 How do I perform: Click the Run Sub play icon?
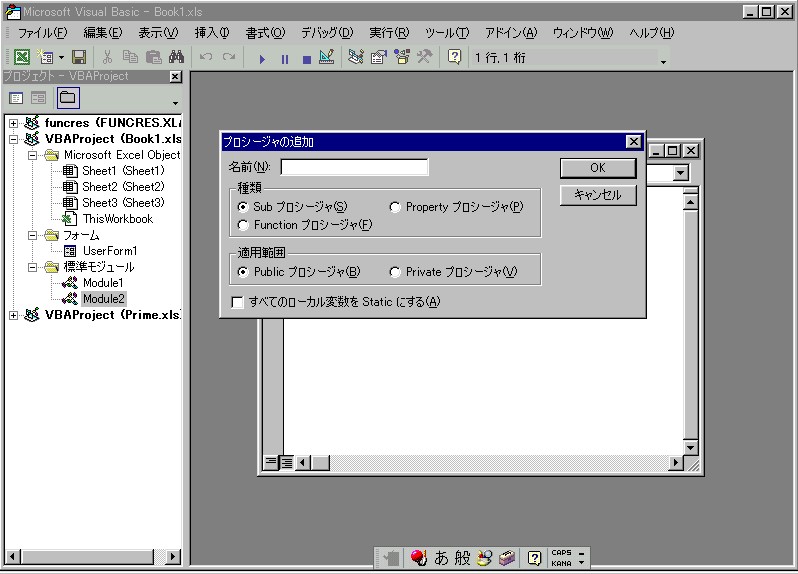[262, 59]
